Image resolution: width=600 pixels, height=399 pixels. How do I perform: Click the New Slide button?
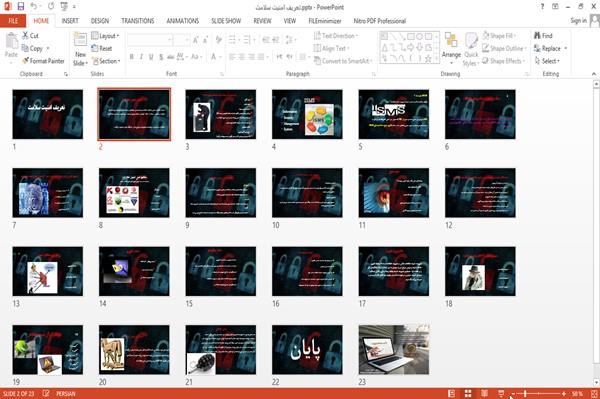(x=80, y=50)
